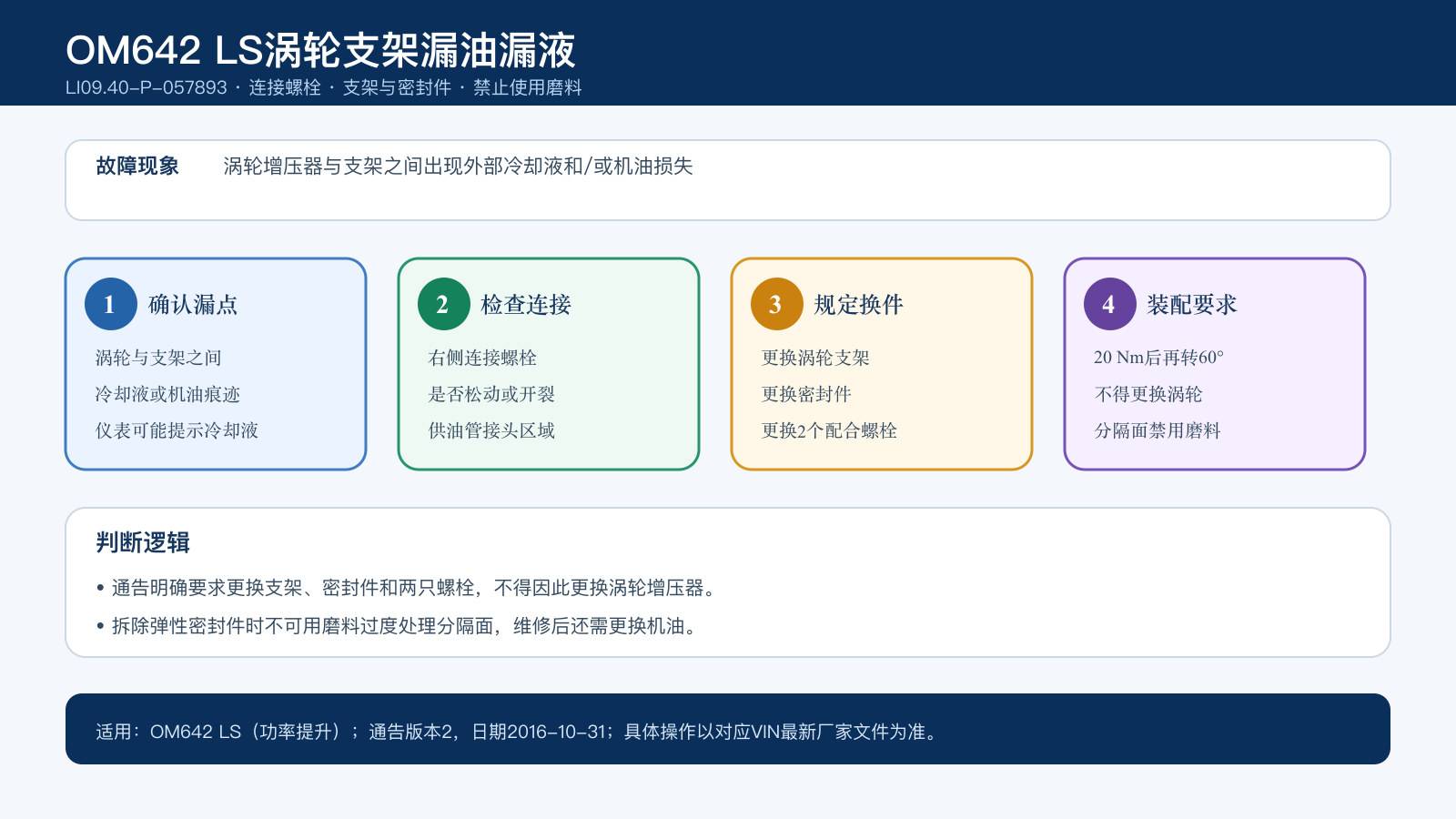Screen dimensions: 1456x819
Task: Click the line 20 Nm后再转60°
Action: click(x=1158, y=358)
